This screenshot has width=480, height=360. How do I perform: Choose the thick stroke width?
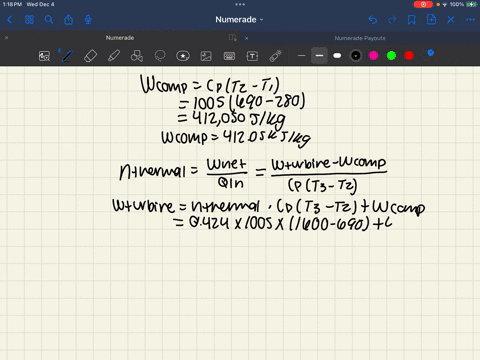click(x=337, y=56)
